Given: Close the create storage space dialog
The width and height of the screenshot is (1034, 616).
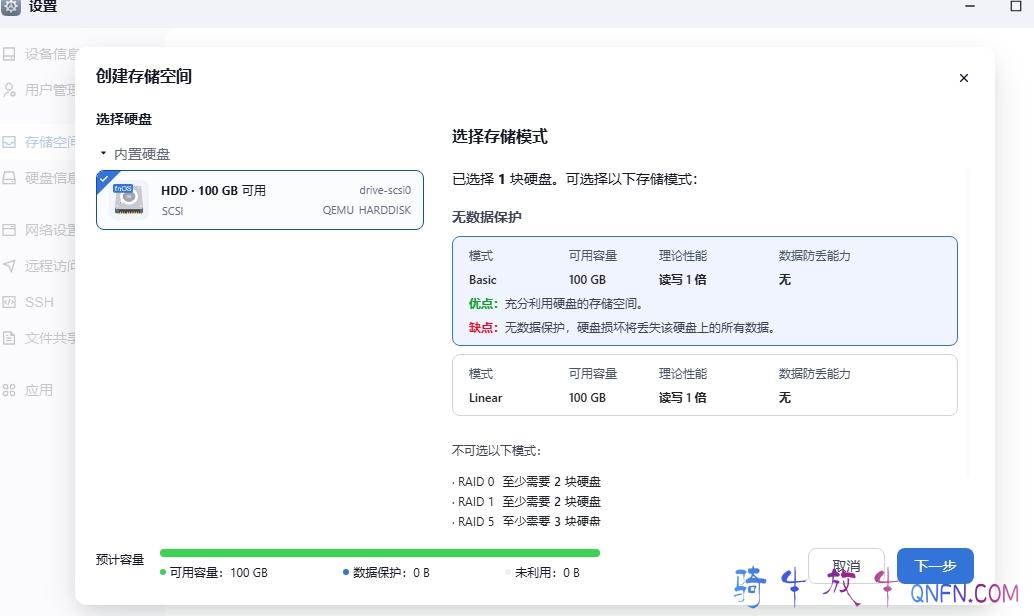Looking at the screenshot, I should [x=964, y=78].
